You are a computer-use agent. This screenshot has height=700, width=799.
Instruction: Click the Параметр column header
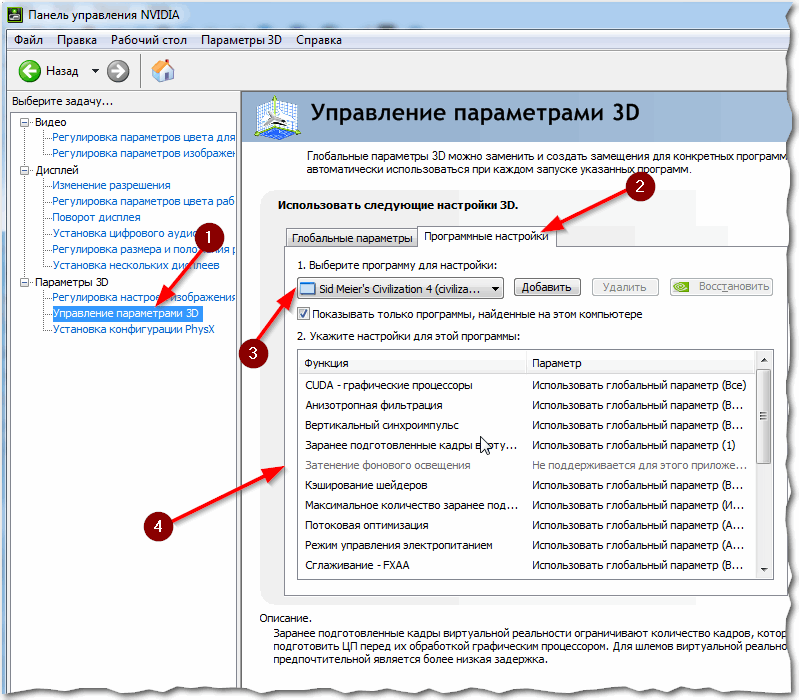[x=641, y=363]
